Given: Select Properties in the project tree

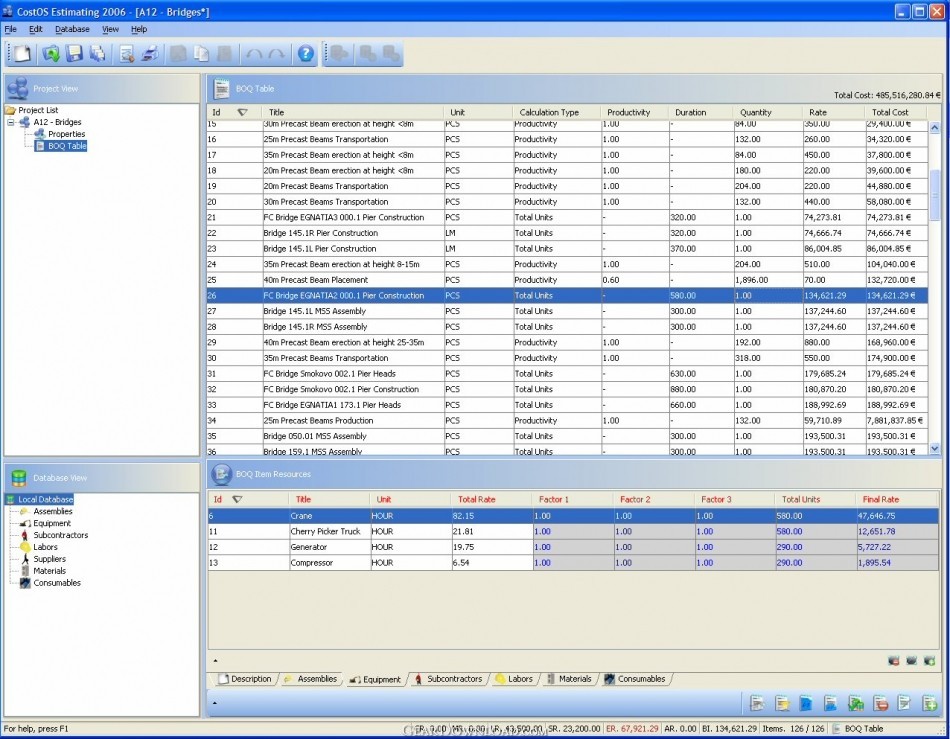Looking at the screenshot, I should 67,134.
